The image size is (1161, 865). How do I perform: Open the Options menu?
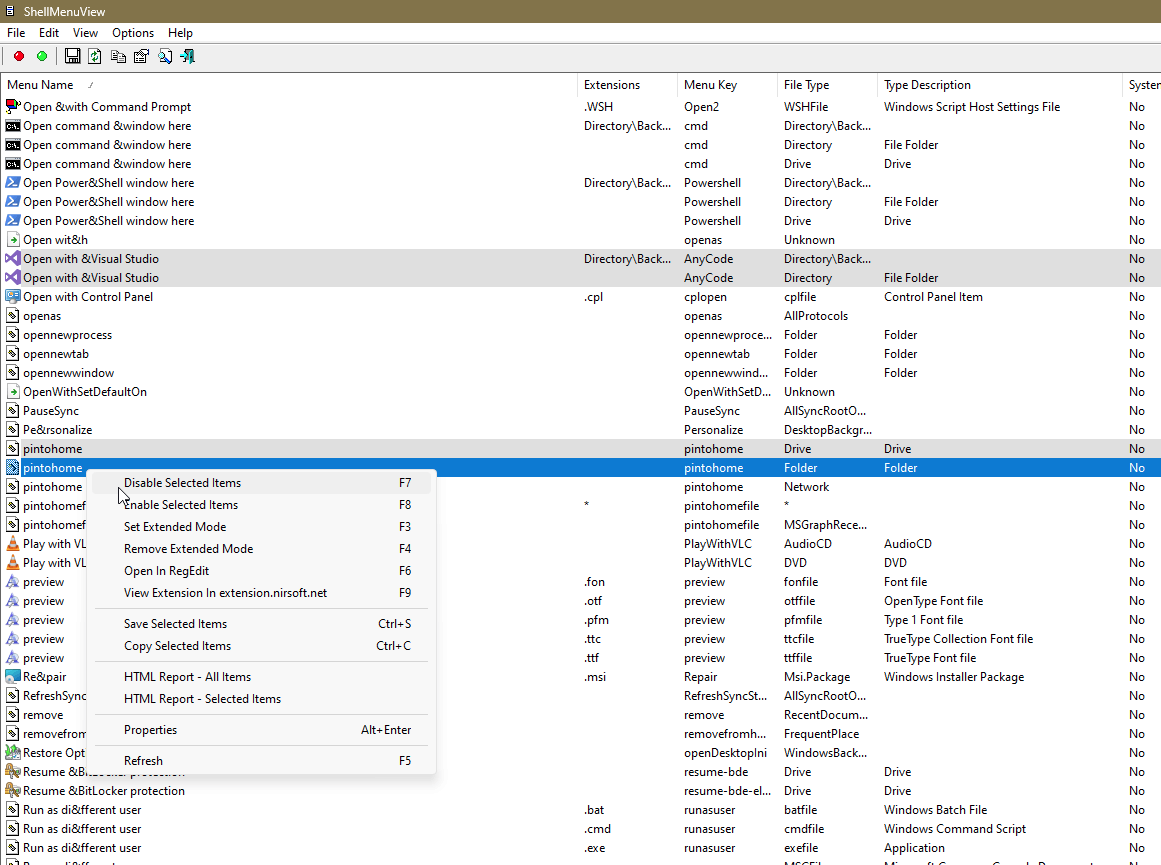[133, 33]
